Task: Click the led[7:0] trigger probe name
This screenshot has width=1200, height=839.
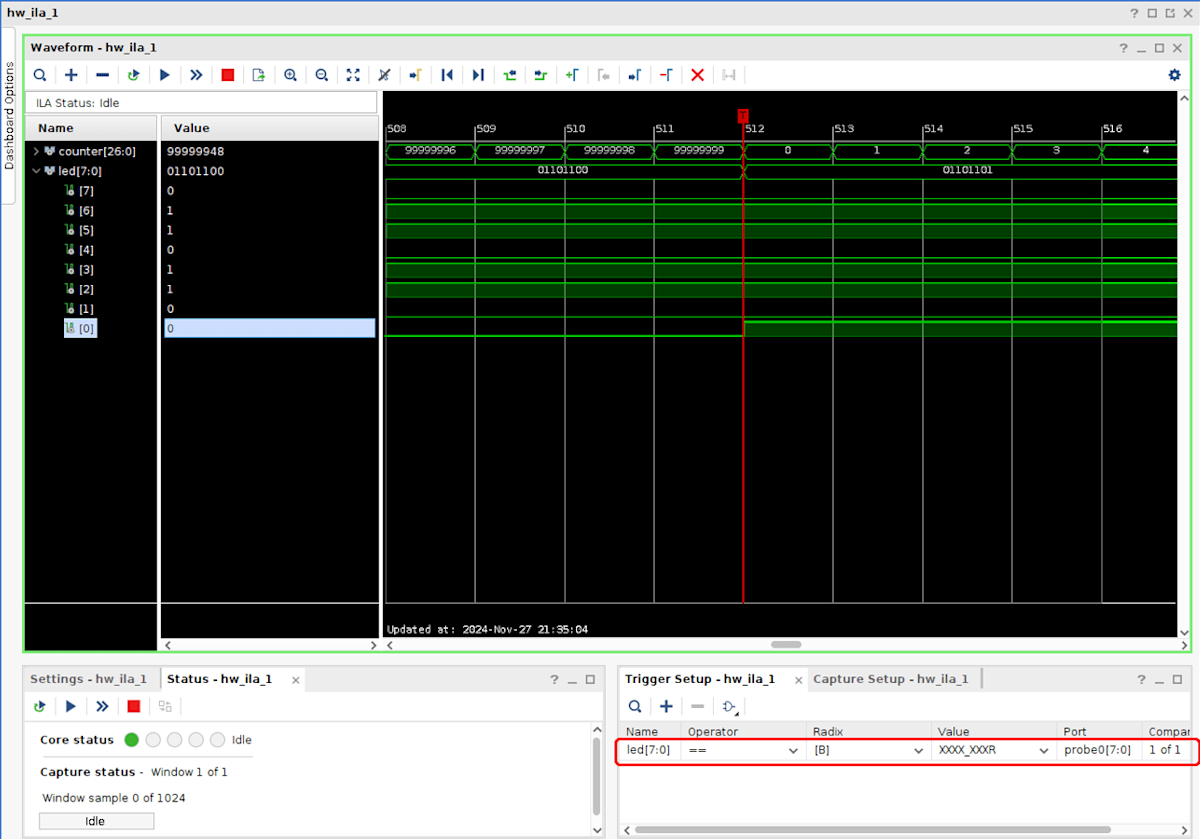Action: pos(648,750)
